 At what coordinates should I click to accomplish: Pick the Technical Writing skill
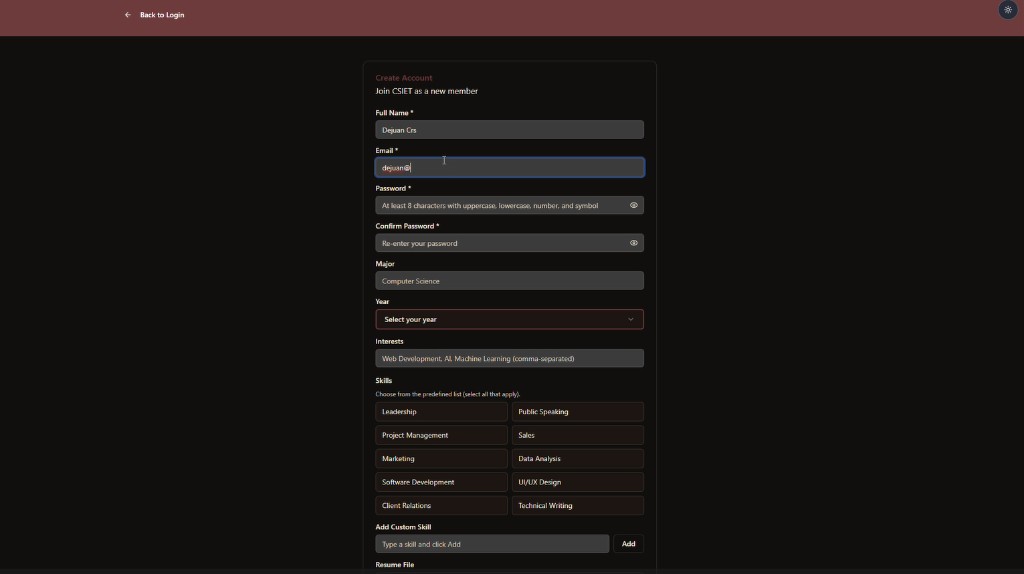pos(578,506)
